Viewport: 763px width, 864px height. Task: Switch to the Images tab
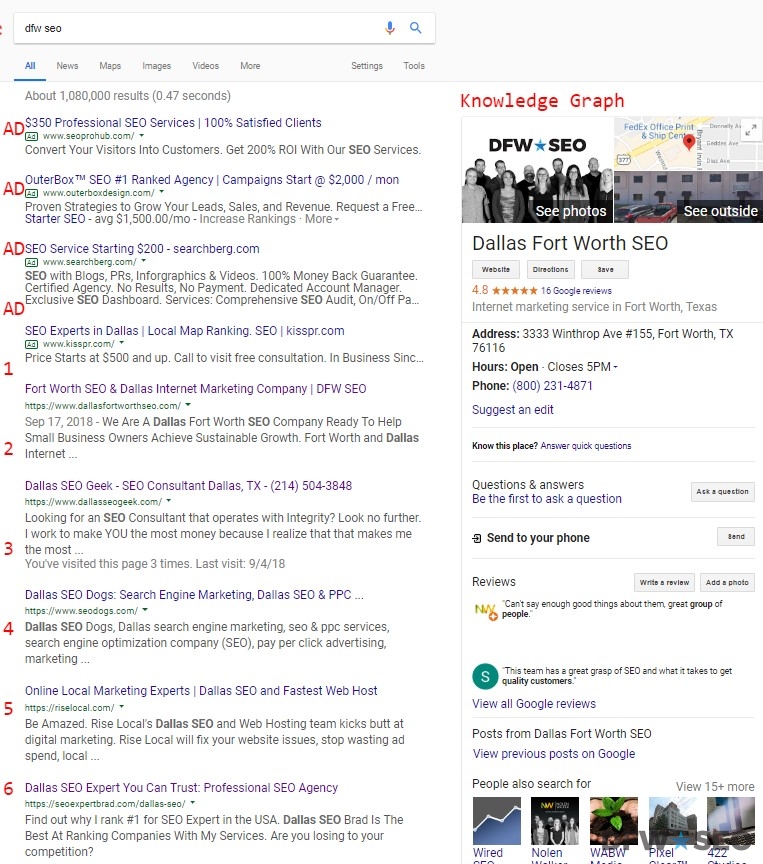coord(156,66)
